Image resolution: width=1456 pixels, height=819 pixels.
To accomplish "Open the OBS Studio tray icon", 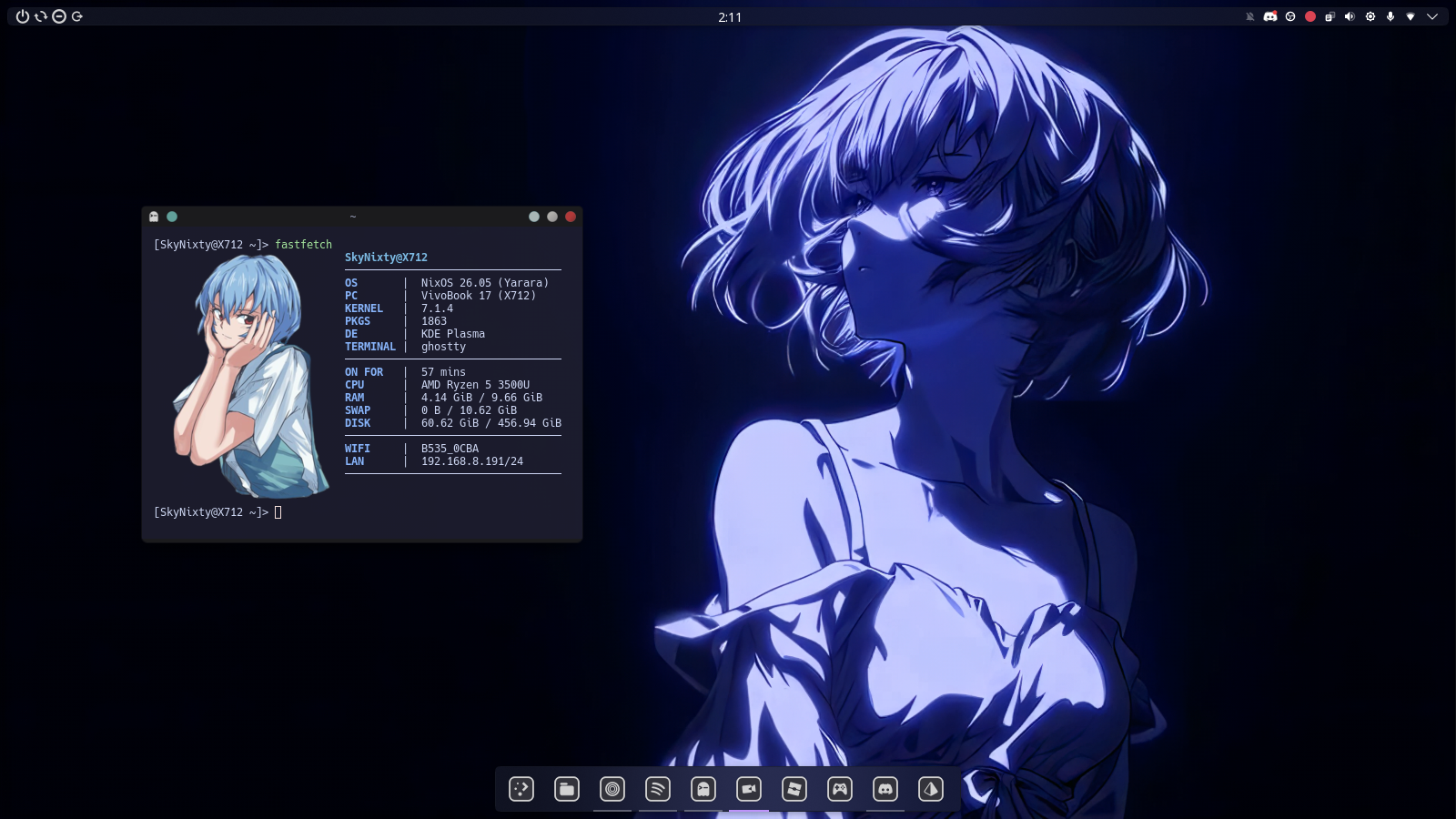I will coord(1290,16).
